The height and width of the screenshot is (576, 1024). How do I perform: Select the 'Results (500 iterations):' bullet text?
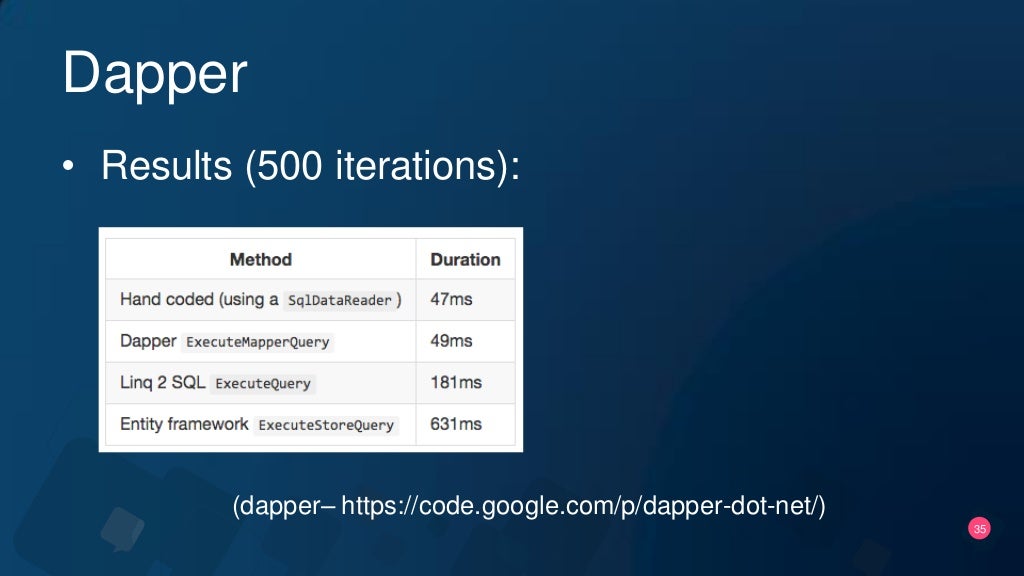pyautogui.click(x=310, y=165)
